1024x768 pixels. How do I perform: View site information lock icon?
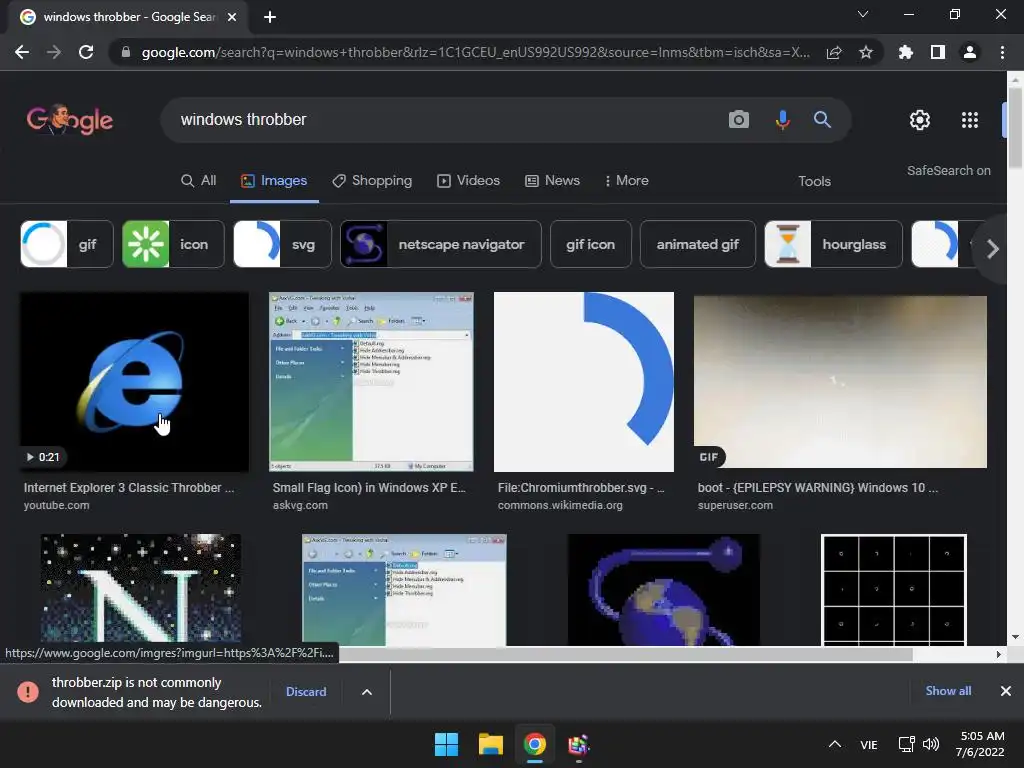126,52
